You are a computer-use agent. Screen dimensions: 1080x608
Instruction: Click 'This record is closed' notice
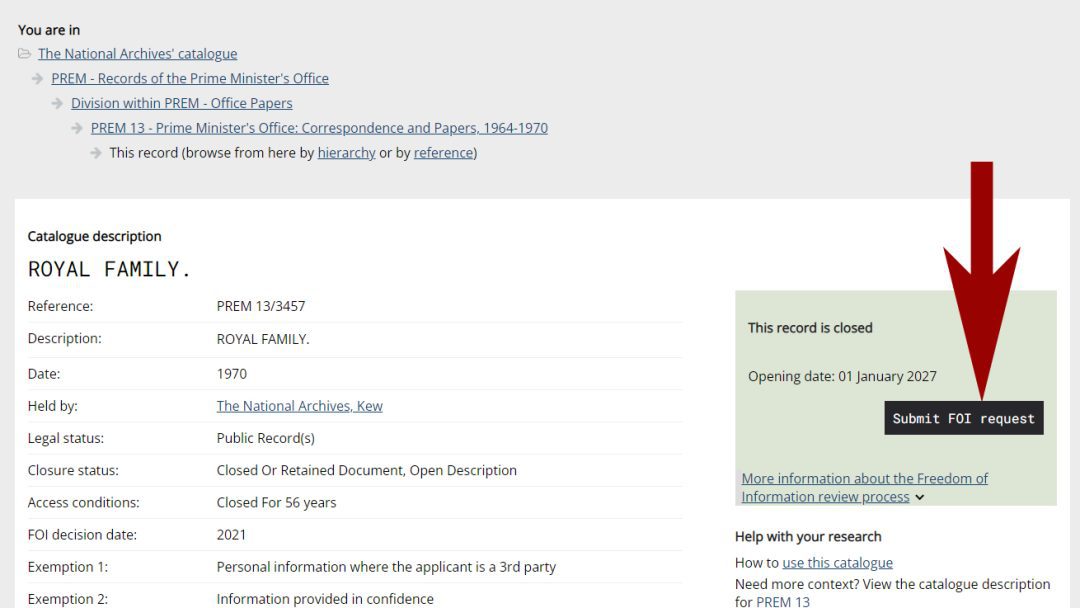[810, 328]
